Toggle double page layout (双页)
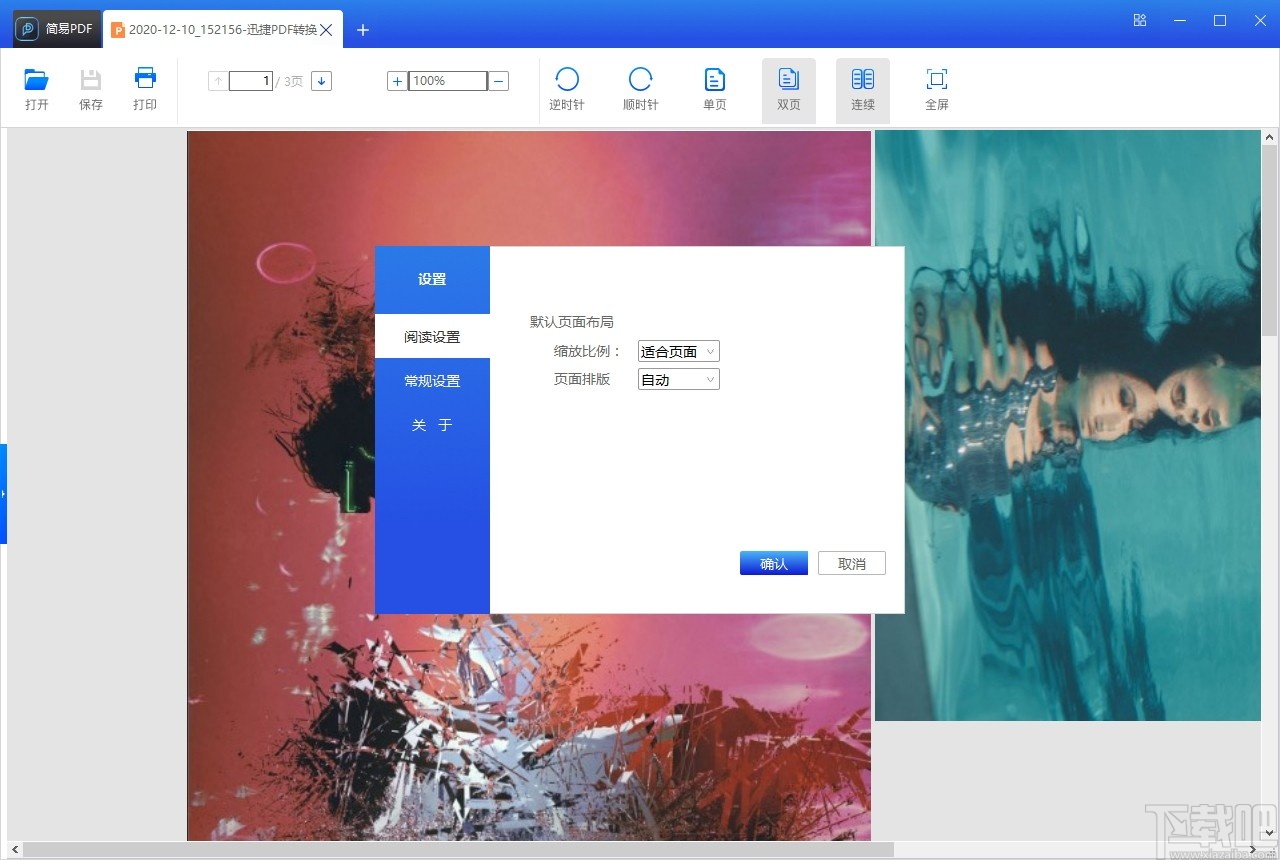Screen dimensions: 1280x860 788,88
